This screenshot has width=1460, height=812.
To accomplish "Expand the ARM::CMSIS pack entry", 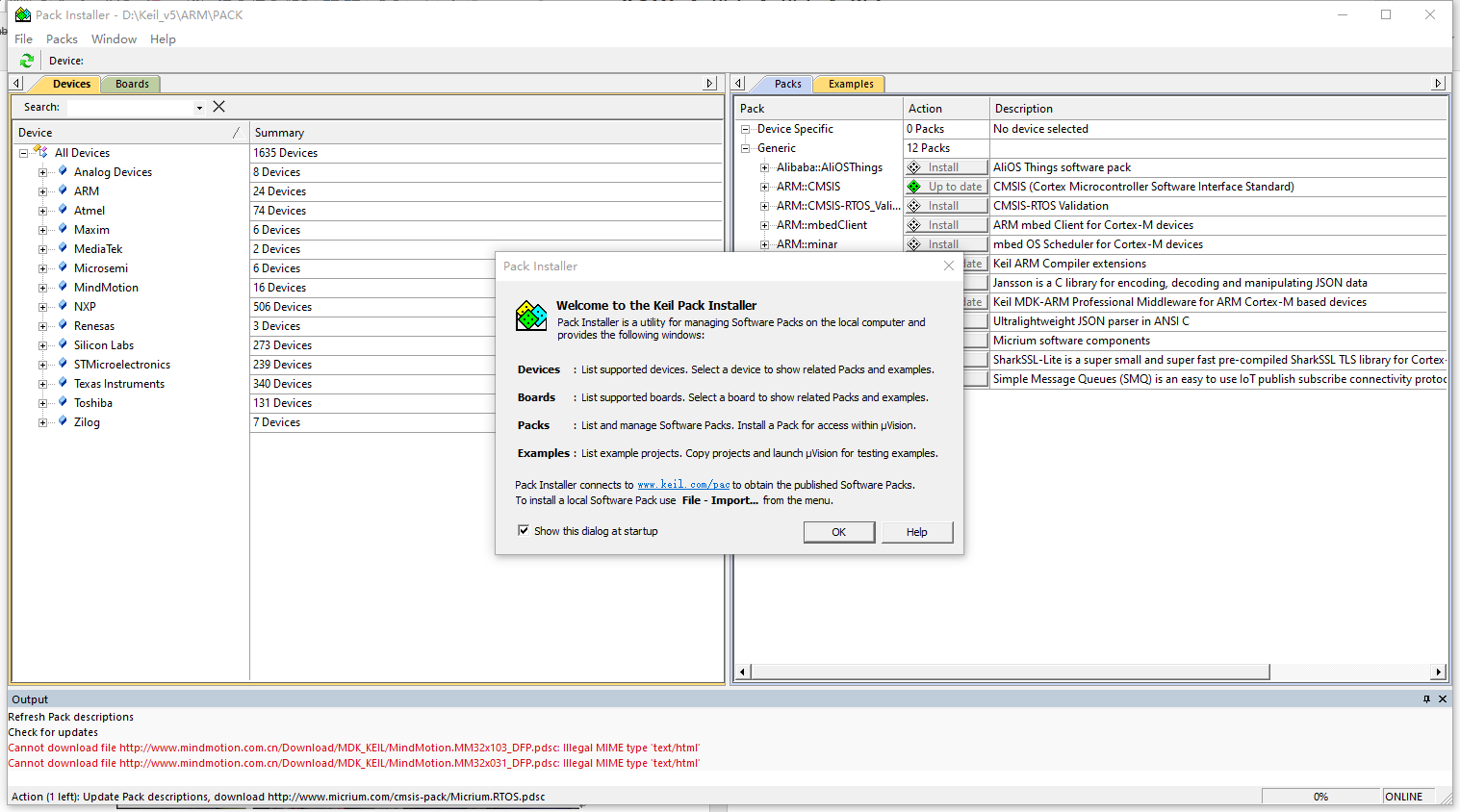I will click(764, 187).
